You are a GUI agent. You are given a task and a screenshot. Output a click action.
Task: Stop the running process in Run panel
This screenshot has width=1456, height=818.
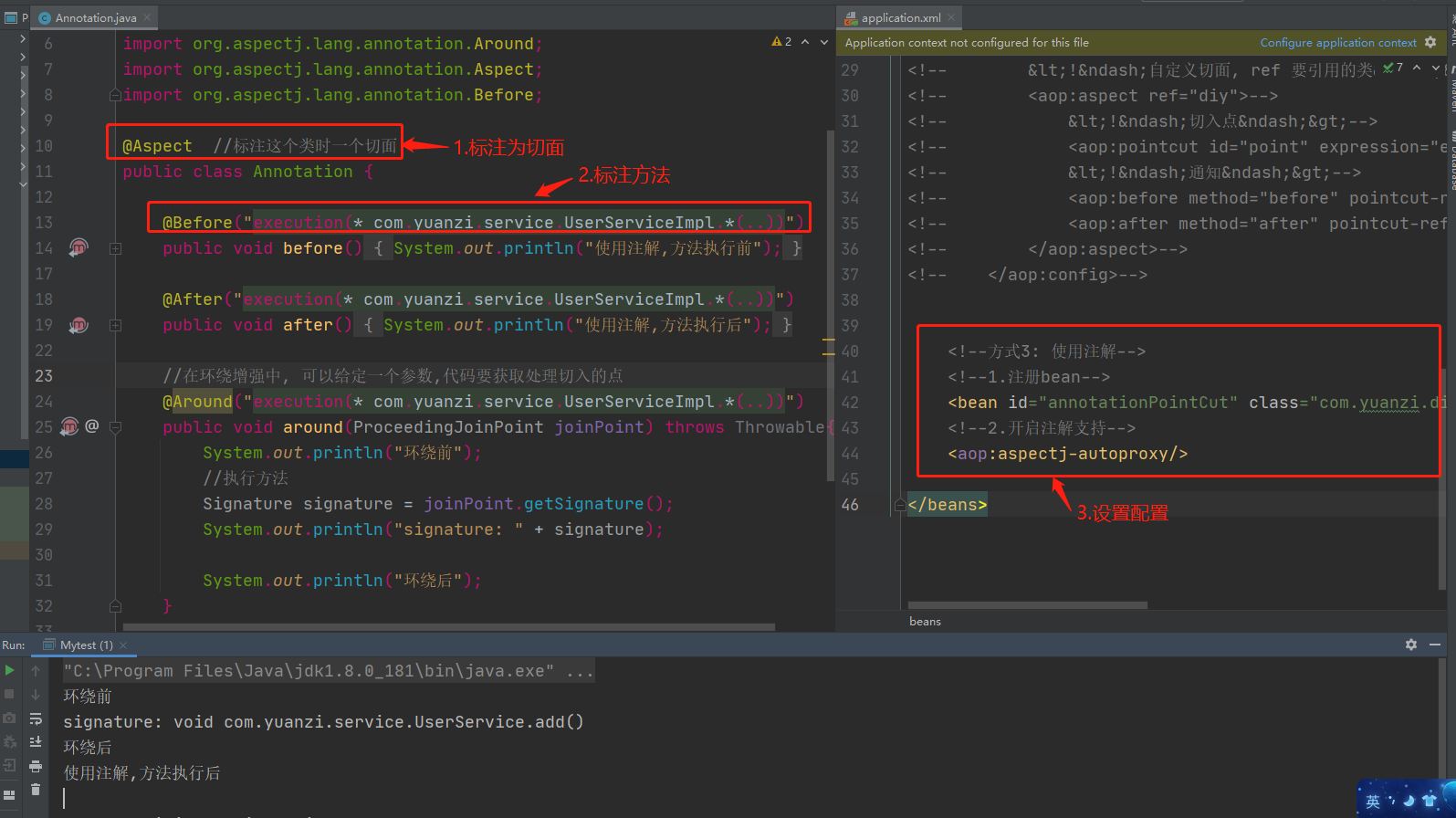[x=10, y=694]
